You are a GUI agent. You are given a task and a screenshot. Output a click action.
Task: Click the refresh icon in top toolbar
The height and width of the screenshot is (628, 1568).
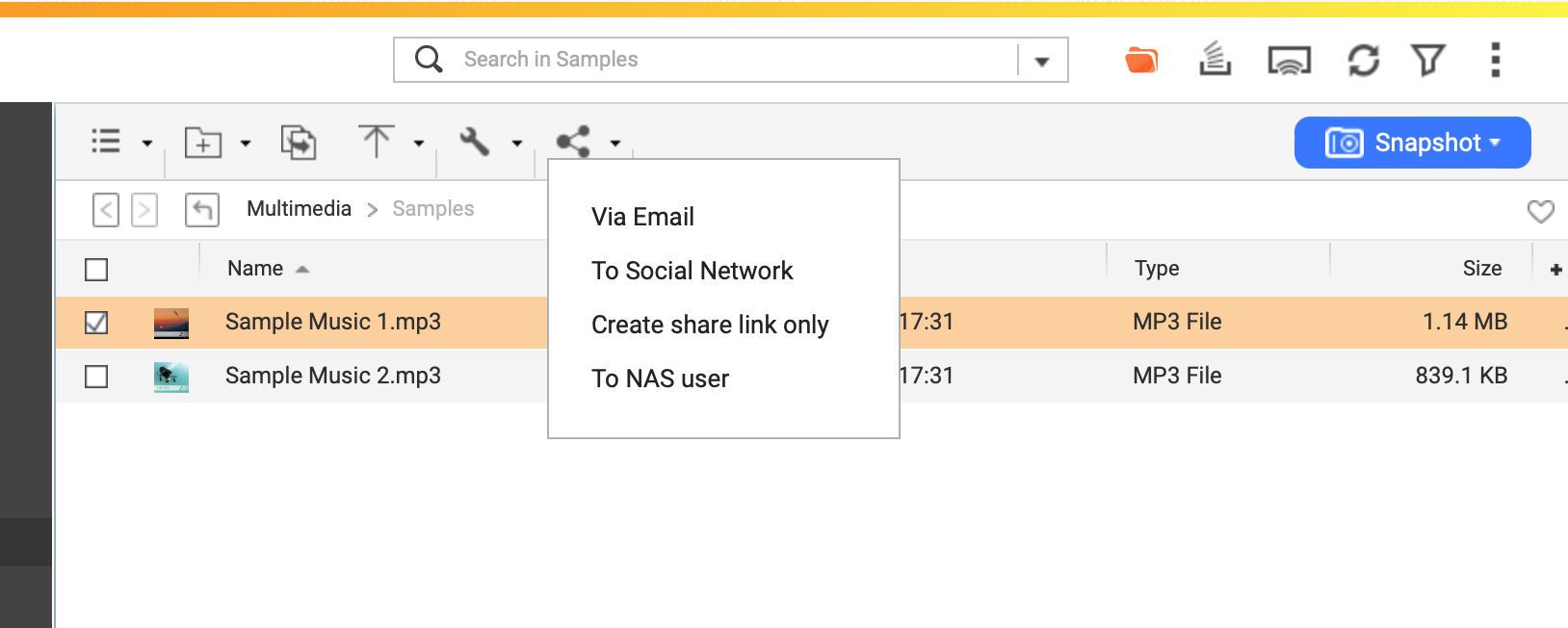(1363, 61)
